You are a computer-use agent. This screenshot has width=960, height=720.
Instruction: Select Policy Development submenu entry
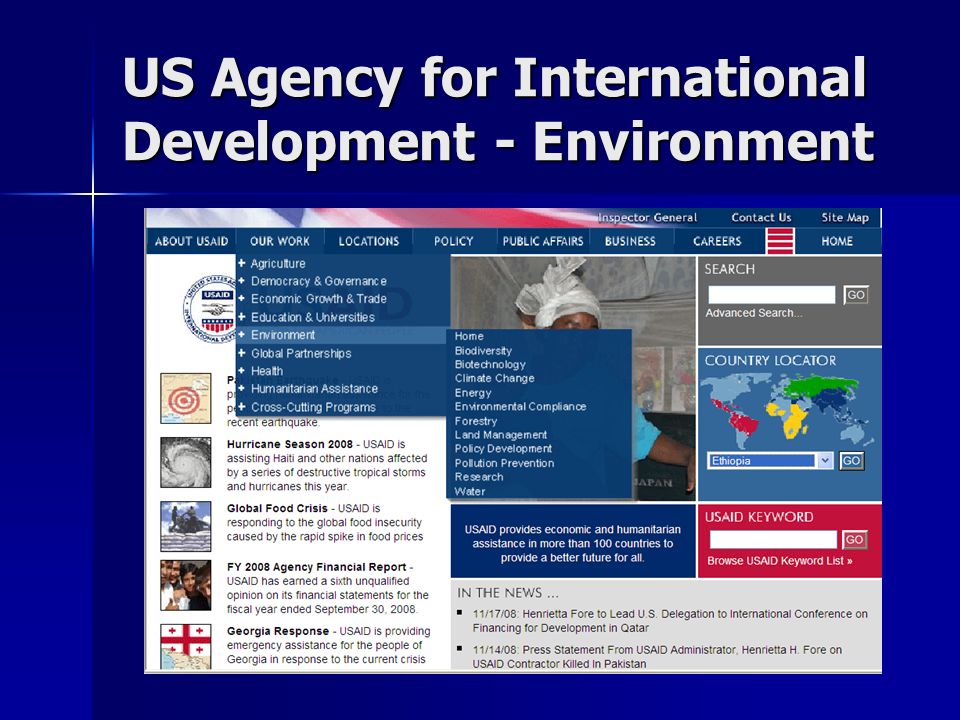(503, 449)
